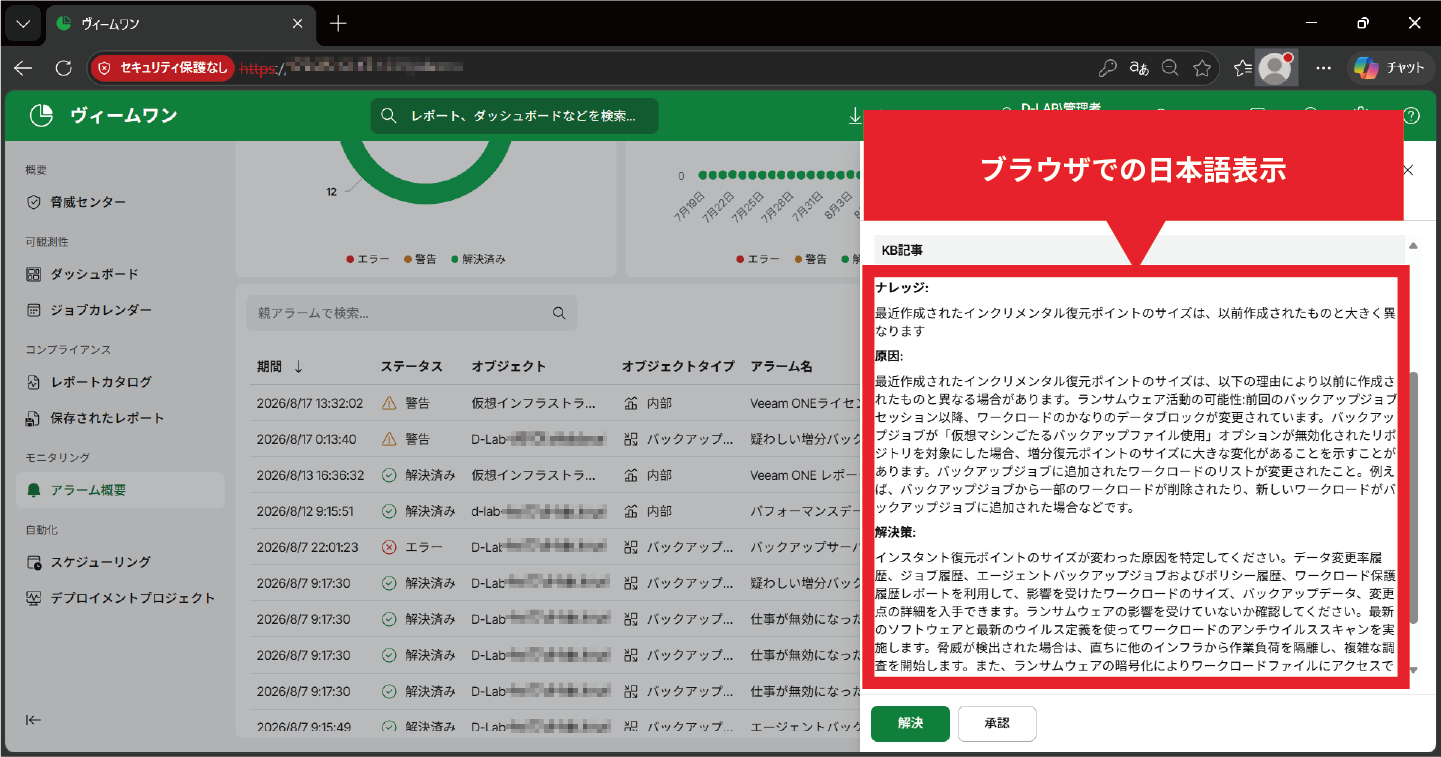Close the ヴィームワン browser tab
Screen dimensions: 1441x757
point(296,23)
